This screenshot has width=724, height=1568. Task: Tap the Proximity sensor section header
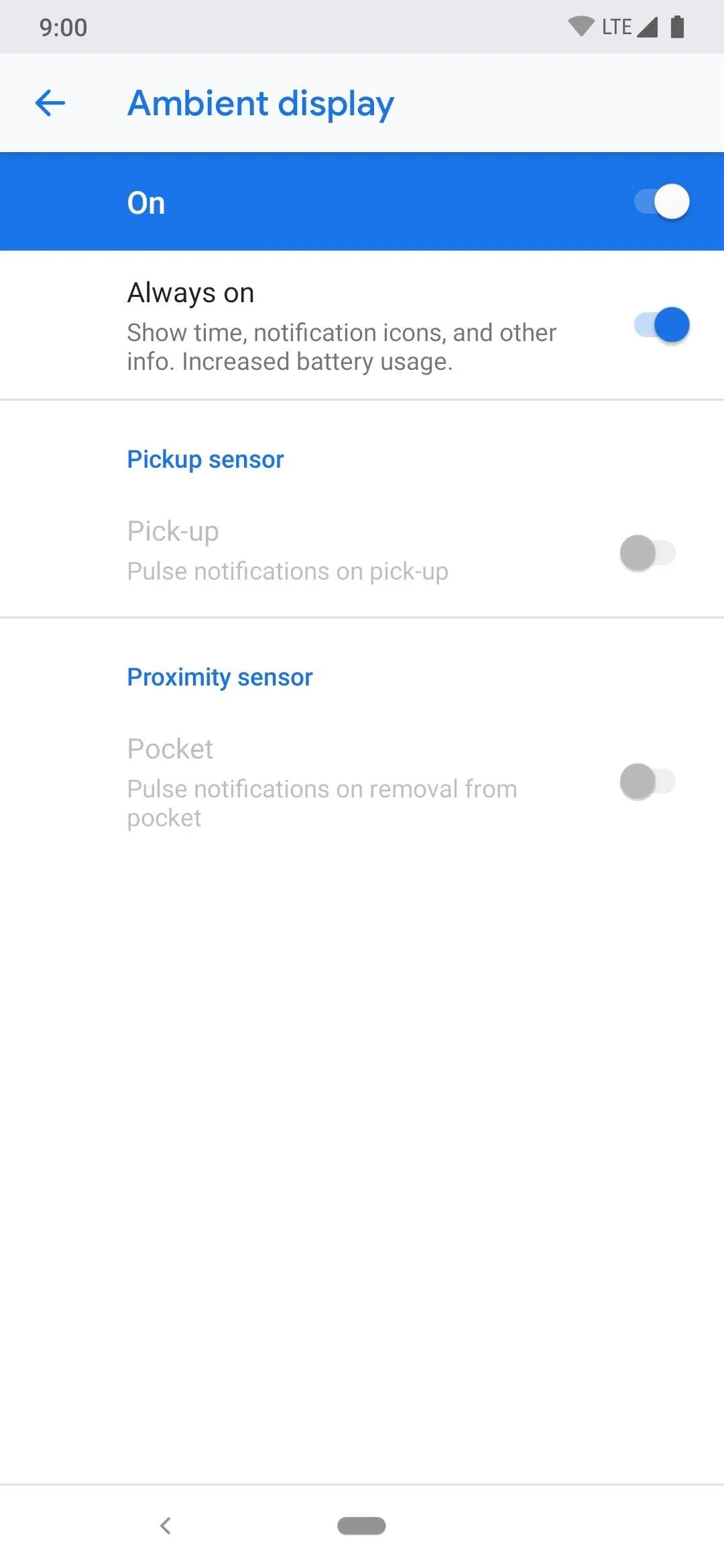pyautogui.click(x=220, y=677)
